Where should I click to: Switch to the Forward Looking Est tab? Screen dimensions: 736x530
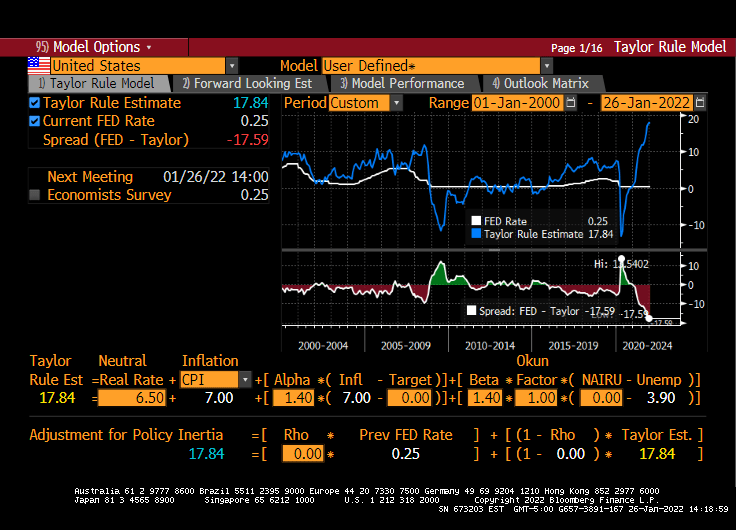[245, 84]
